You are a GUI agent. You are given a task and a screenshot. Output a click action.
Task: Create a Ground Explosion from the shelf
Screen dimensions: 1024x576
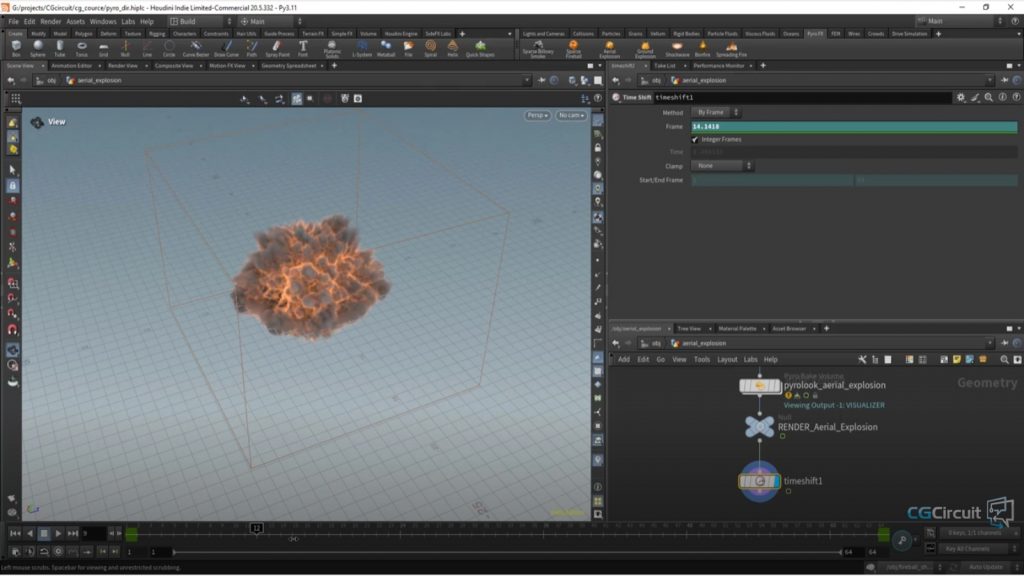pos(645,49)
